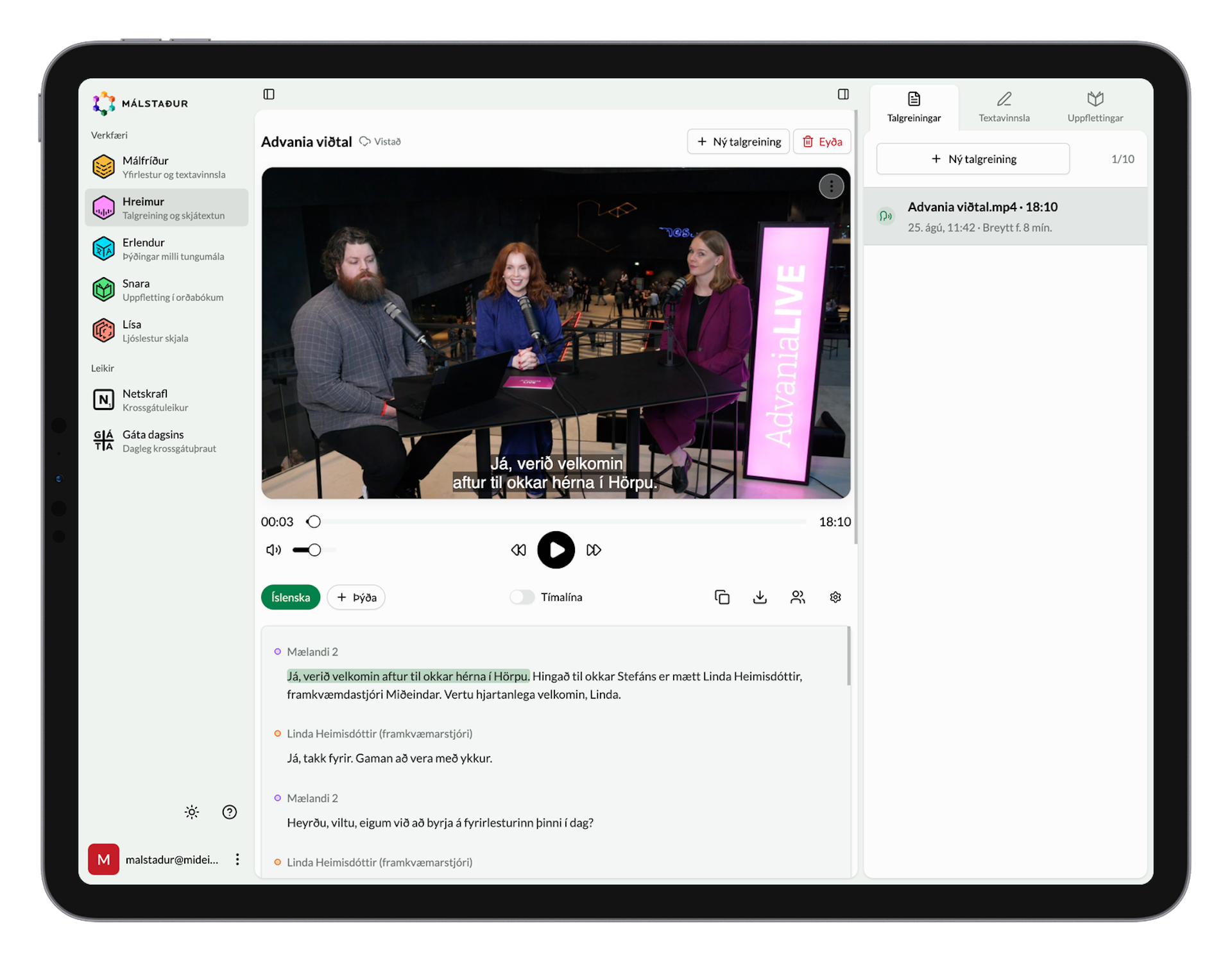Launch Netskrafl crossword game
This screenshot has width=1232, height=963.
(166, 400)
